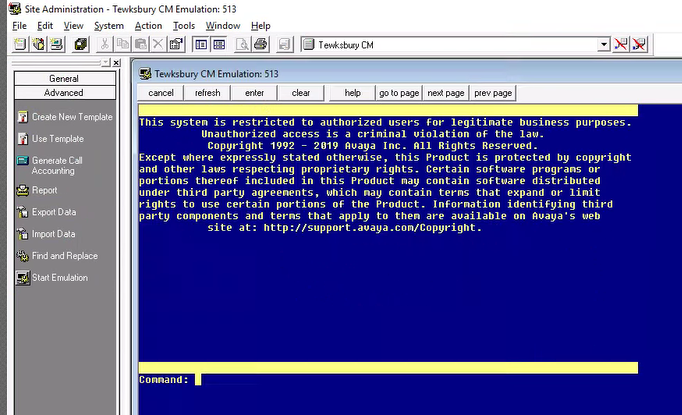The image size is (682, 415).
Task: Switch to the General tab
Action: click(65, 79)
